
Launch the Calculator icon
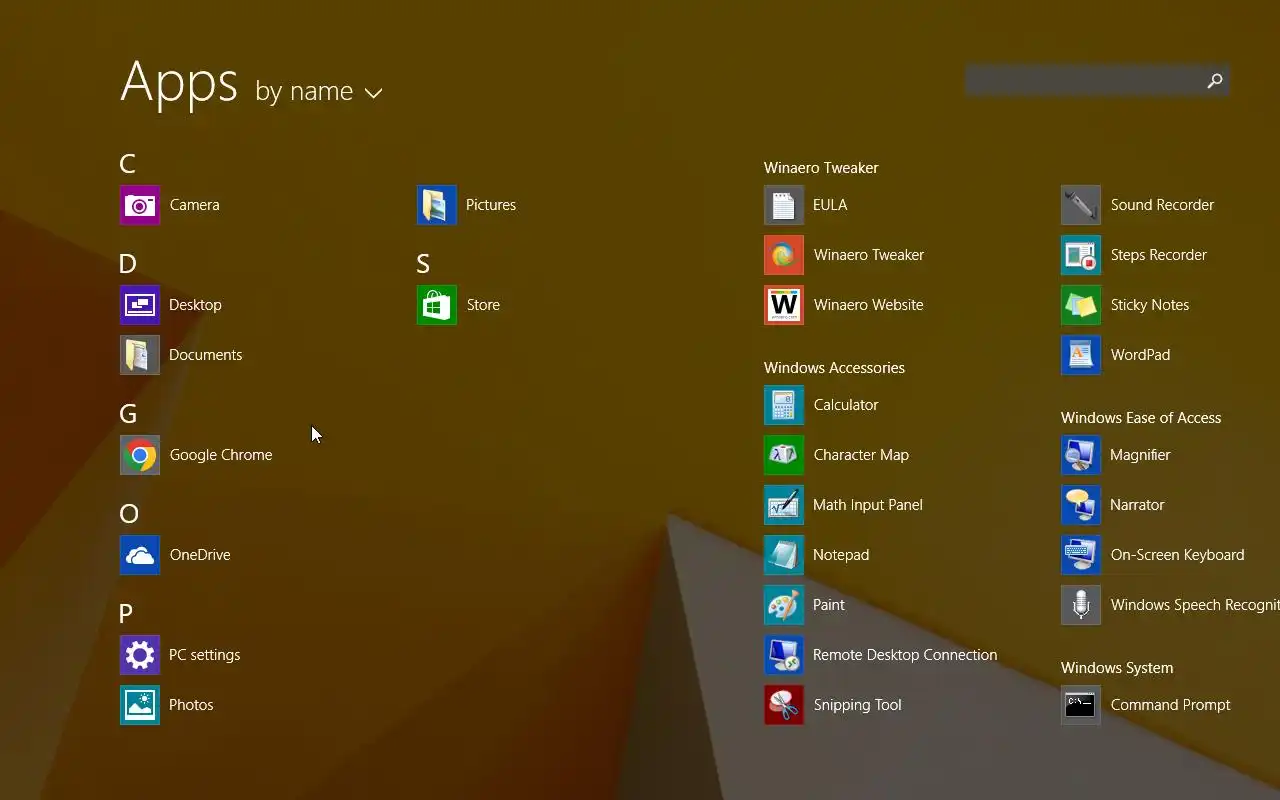[x=784, y=405]
